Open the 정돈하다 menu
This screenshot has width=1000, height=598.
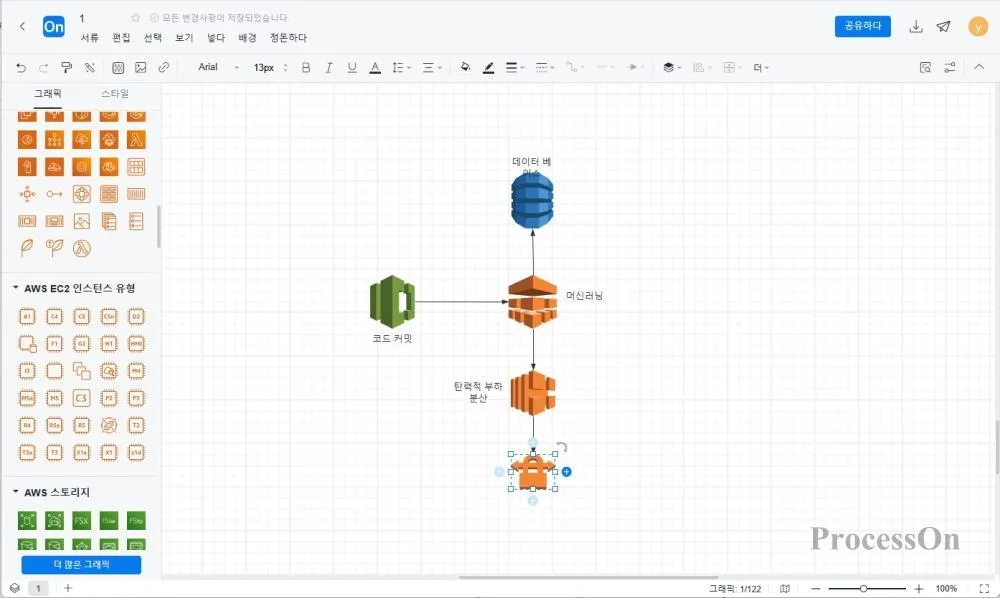point(288,38)
